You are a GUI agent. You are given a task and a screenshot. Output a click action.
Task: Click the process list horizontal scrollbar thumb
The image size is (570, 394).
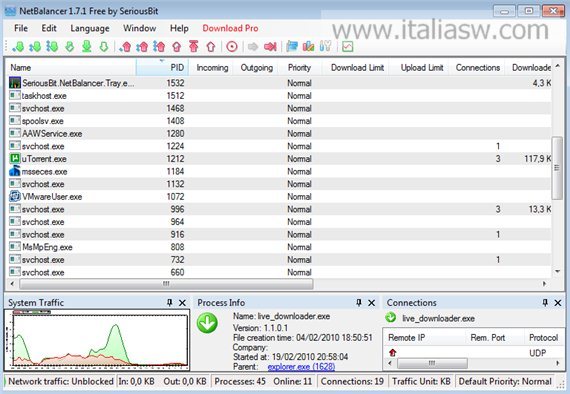click(166, 284)
